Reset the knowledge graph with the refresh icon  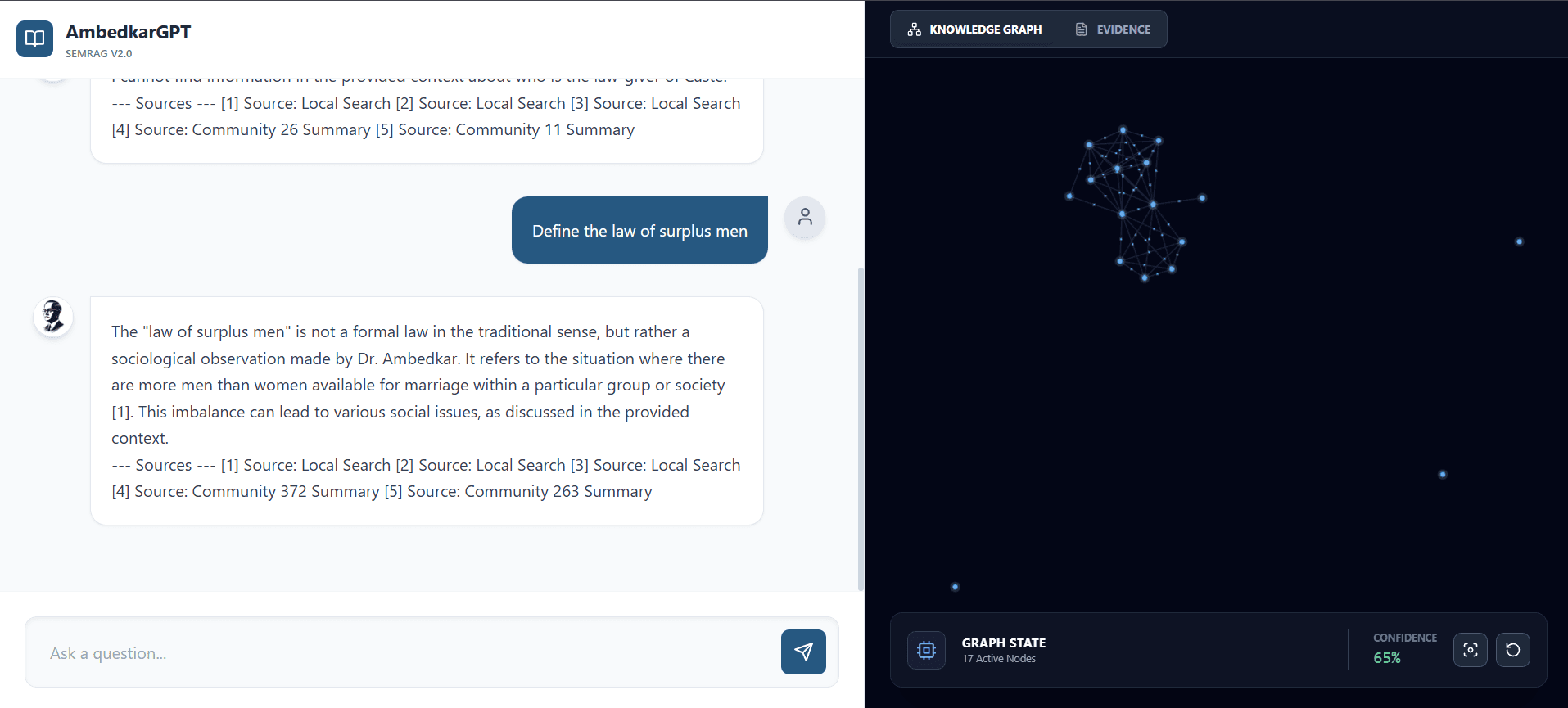point(1513,650)
